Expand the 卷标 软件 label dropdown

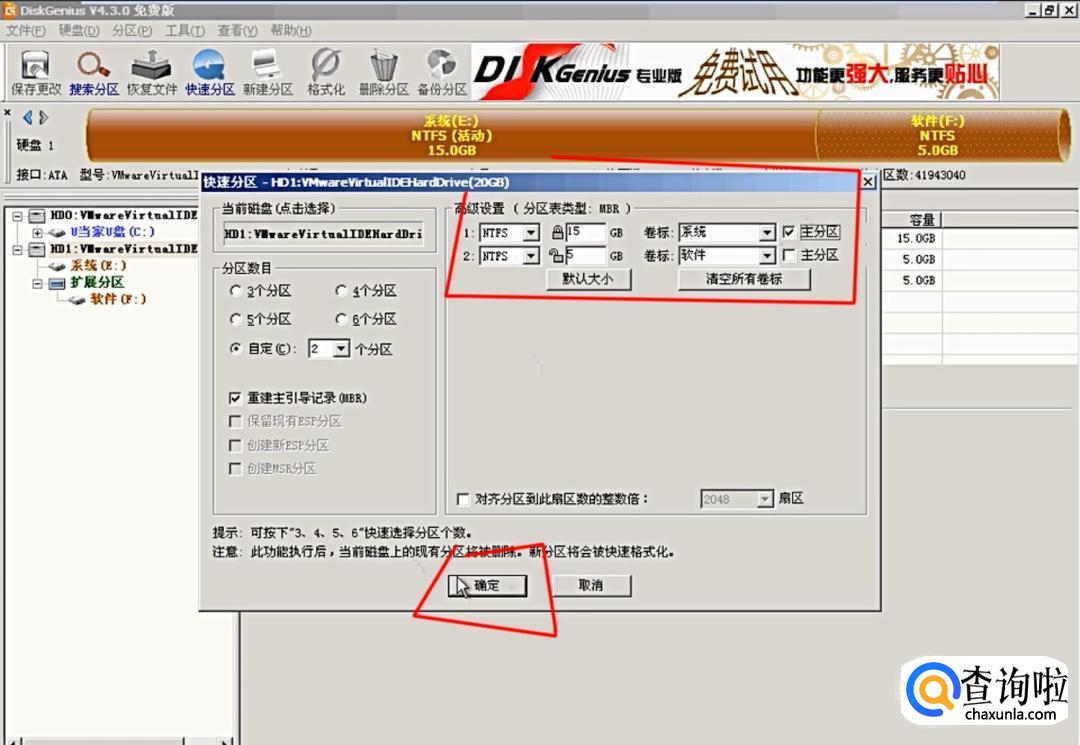pos(767,255)
